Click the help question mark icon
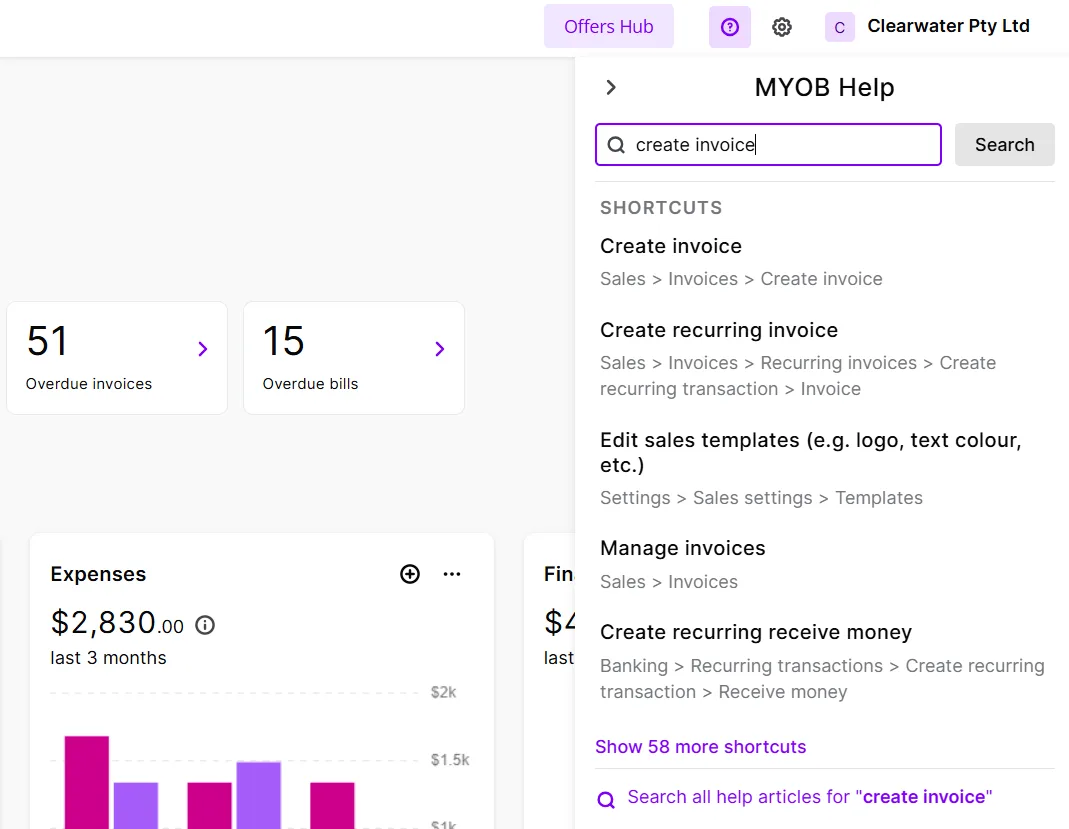Viewport: 1069px width, 829px height. pos(729,27)
